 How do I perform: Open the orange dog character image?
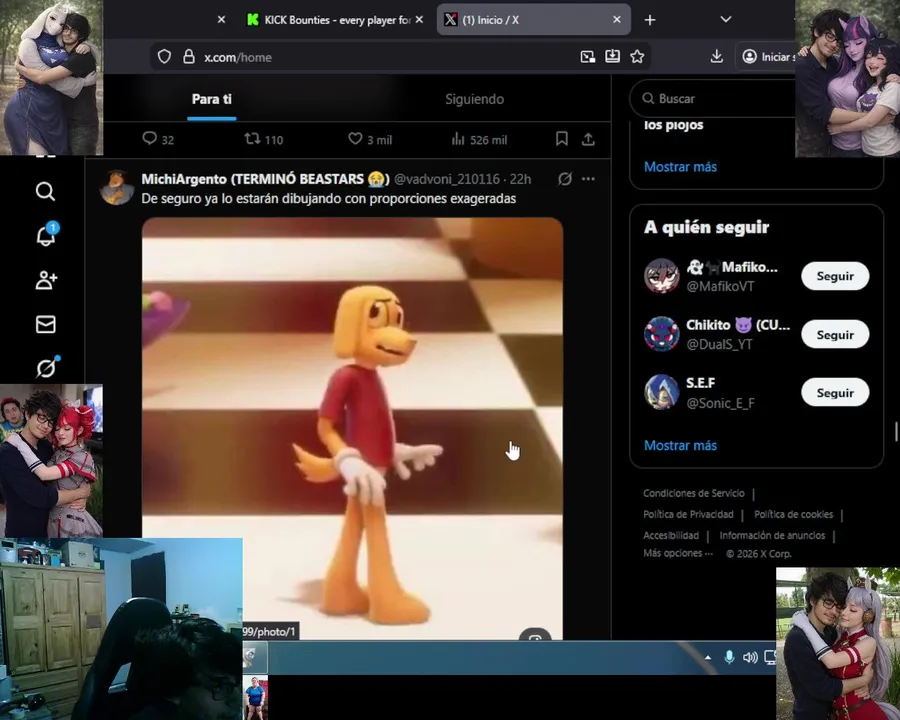click(x=352, y=428)
